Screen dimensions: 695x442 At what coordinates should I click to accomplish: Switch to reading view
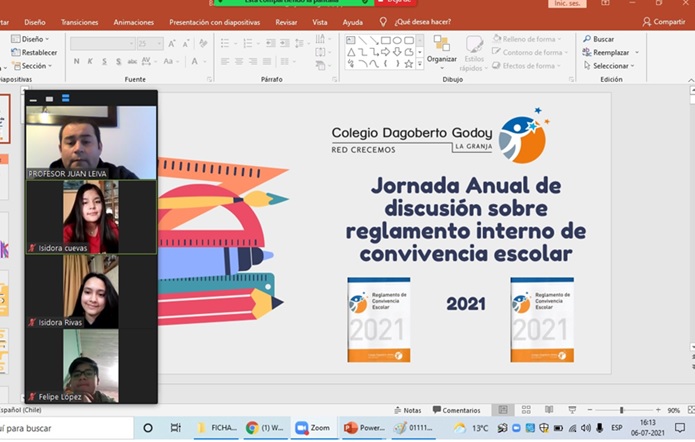click(x=549, y=410)
